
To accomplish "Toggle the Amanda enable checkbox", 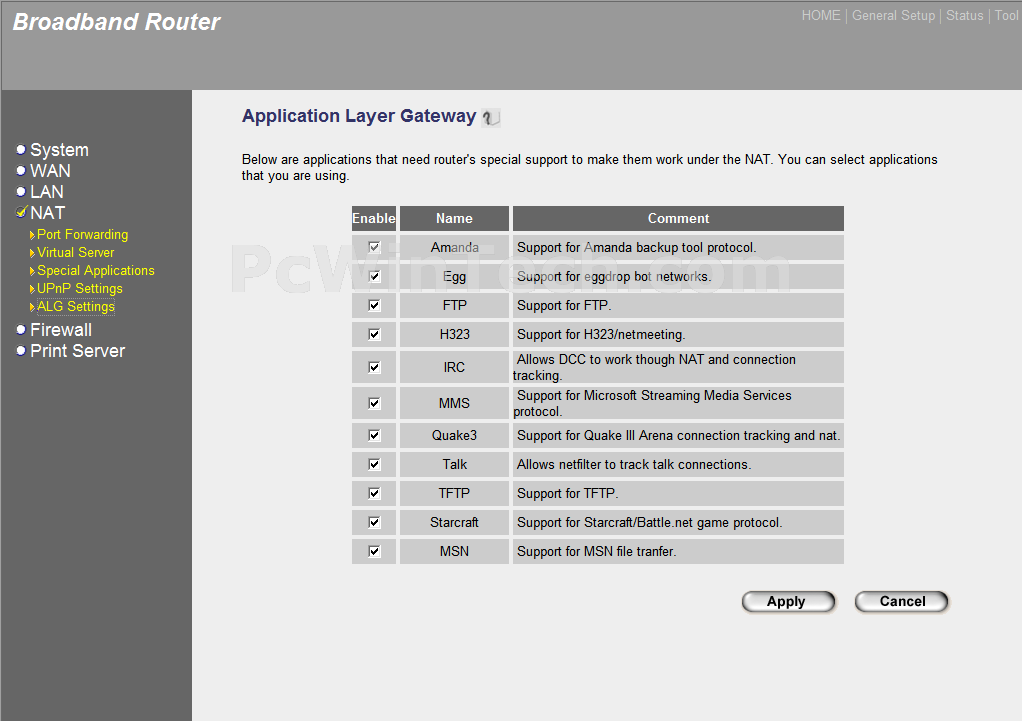I will pos(374,247).
